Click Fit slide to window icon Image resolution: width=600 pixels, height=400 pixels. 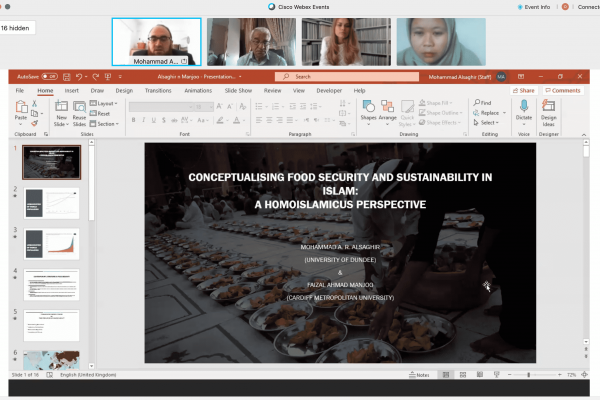[584, 375]
